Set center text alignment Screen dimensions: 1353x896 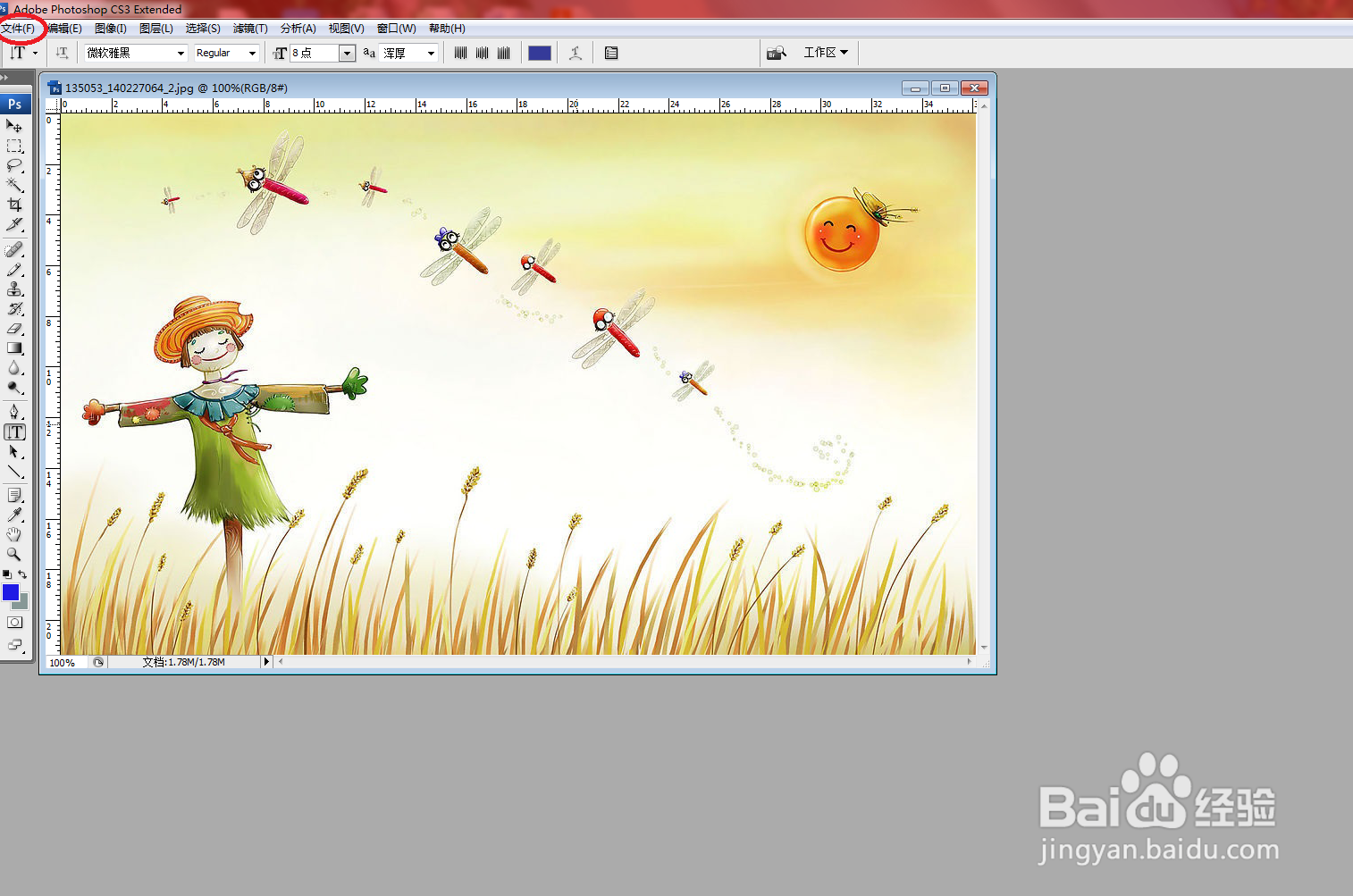click(x=482, y=53)
